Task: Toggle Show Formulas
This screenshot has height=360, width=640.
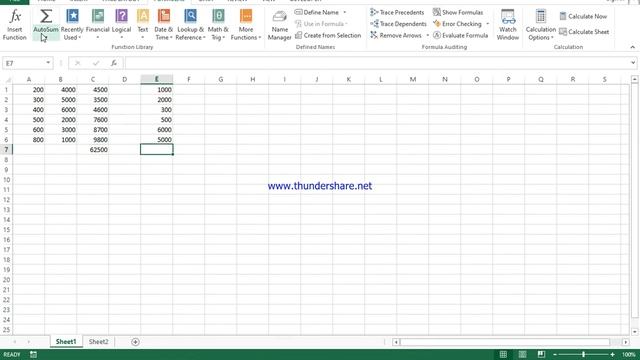Action: [458, 12]
